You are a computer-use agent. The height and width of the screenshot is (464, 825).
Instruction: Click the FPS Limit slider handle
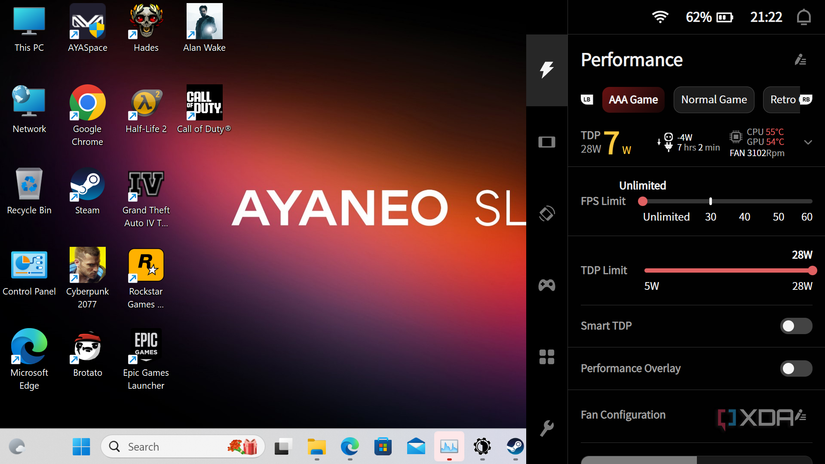click(642, 201)
